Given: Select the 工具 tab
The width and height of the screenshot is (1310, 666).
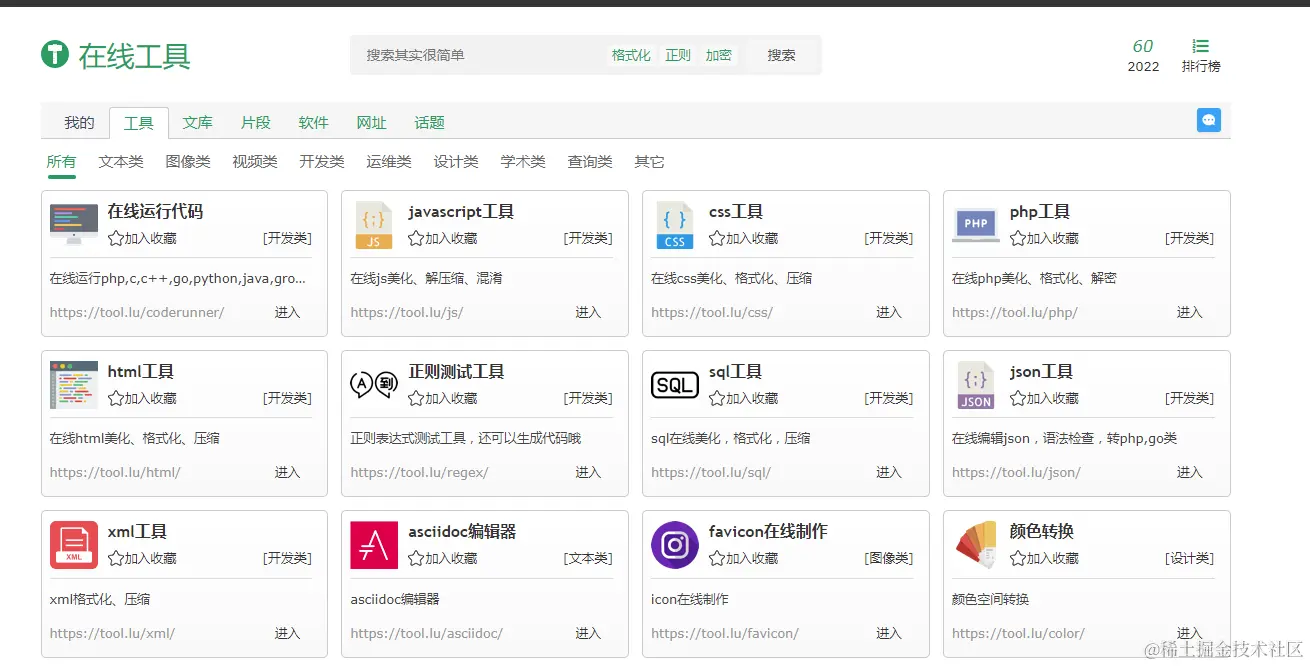Looking at the screenshot, I should click(138, 123).
